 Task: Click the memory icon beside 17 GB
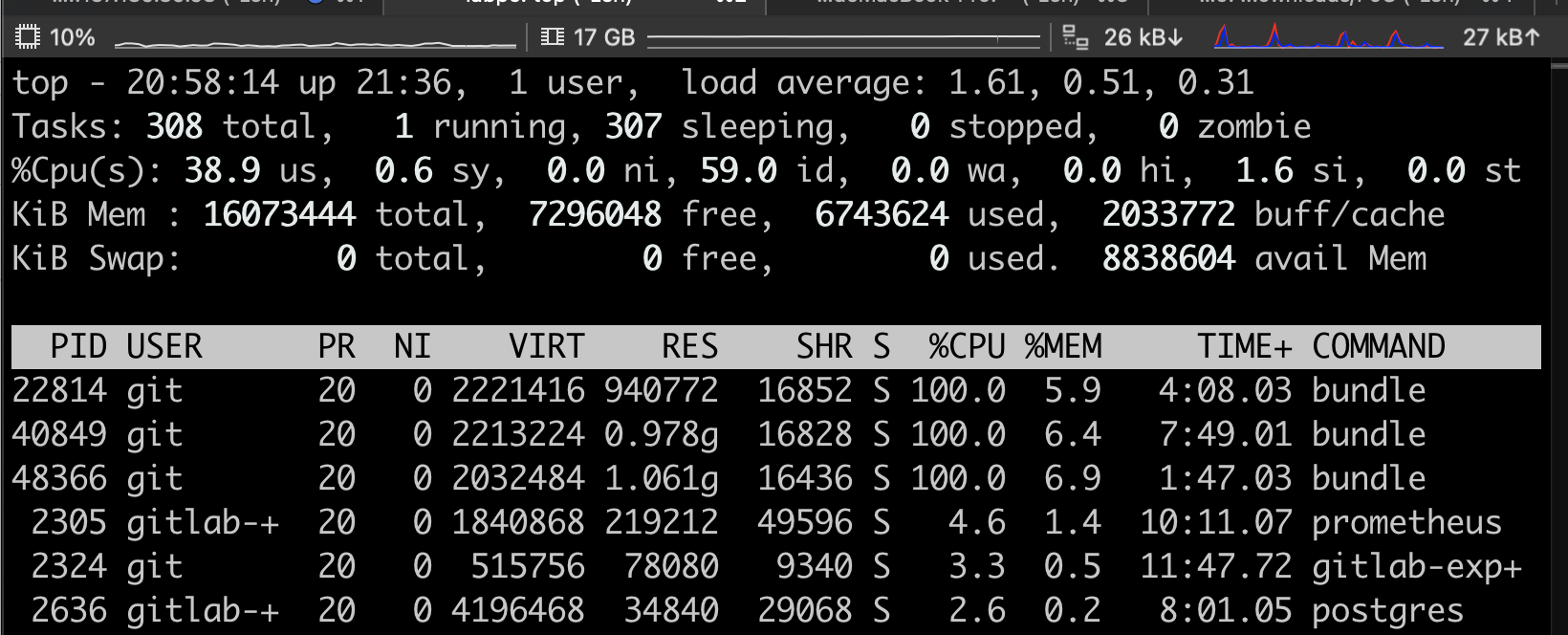(x=553, y=37)
